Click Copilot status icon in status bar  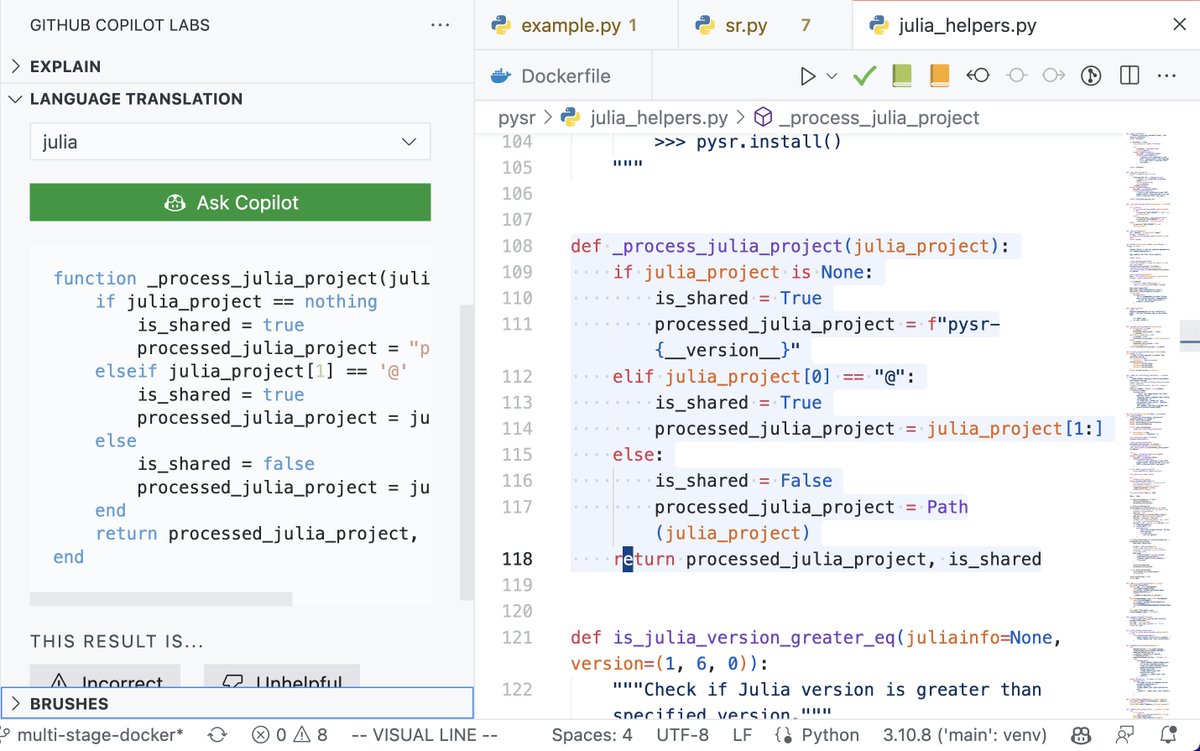click(1081, 735)
